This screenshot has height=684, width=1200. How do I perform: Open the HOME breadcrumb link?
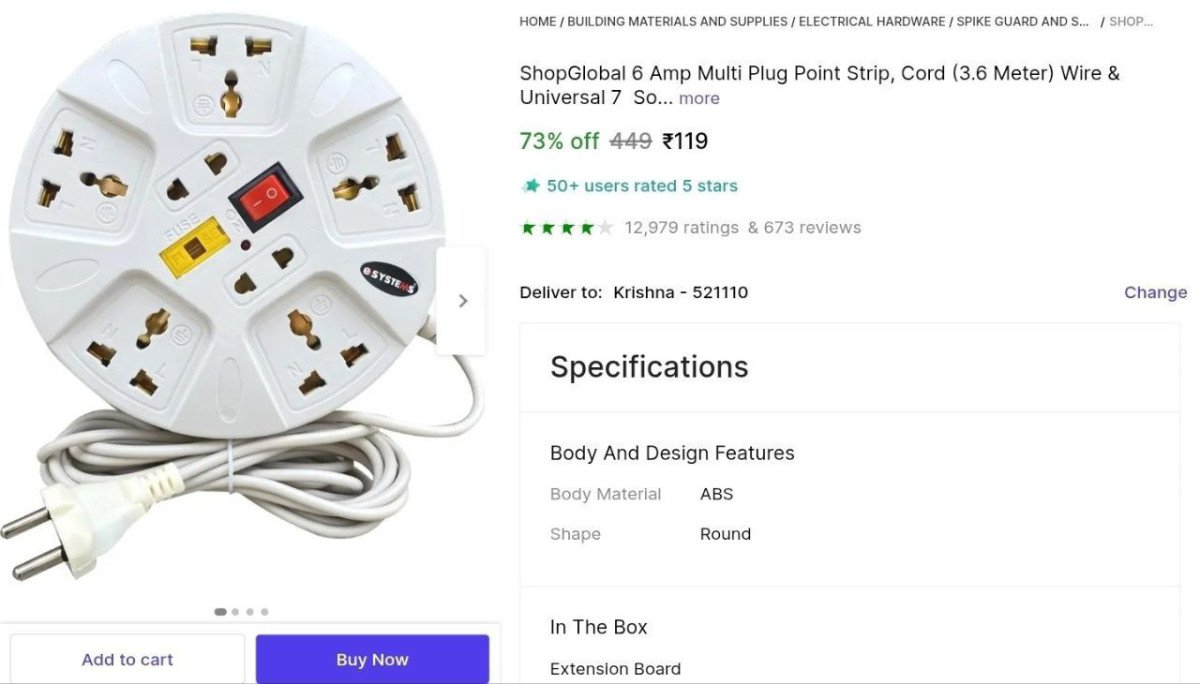pyautogui.click(x=537, y=21)
